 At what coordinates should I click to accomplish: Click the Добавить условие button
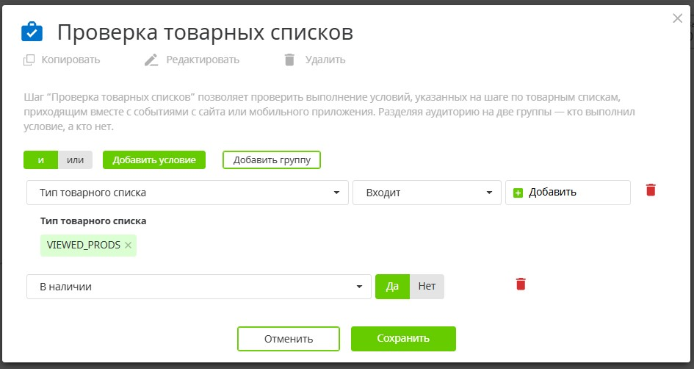point(154,160)
